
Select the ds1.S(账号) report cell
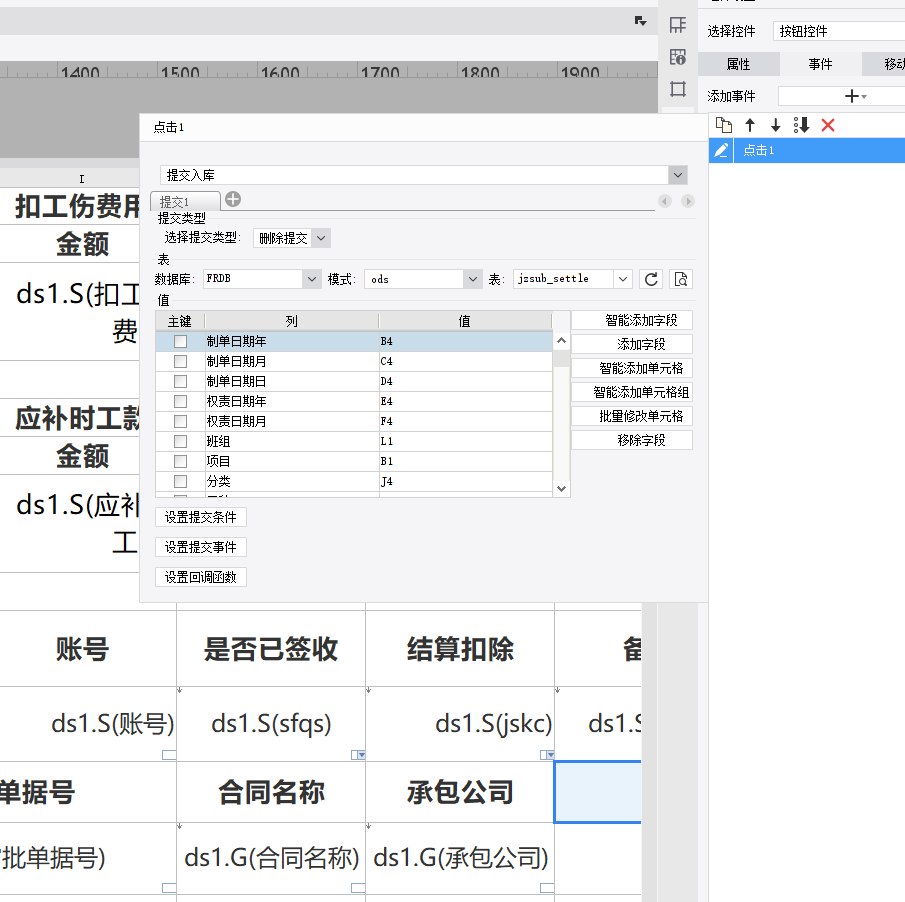tap(88, 724)
